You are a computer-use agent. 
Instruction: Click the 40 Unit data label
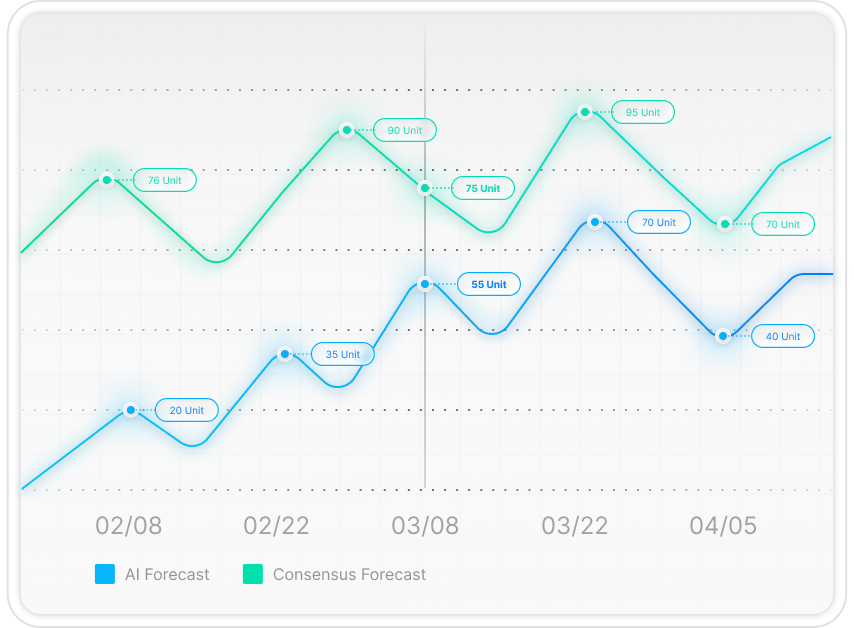tap(783, 336)
